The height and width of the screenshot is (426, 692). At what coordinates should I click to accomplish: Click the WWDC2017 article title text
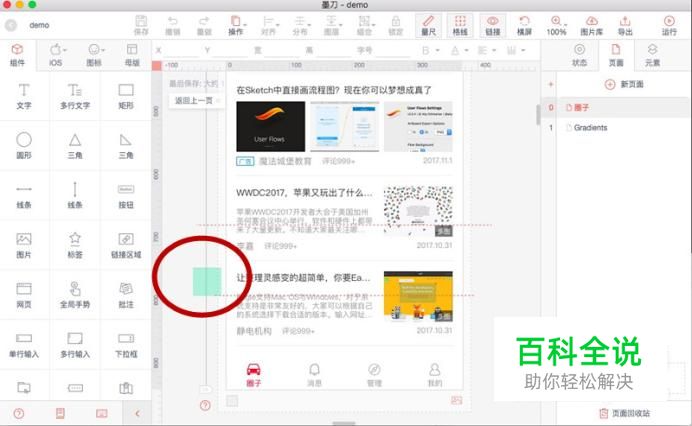[x=304, y=193]
